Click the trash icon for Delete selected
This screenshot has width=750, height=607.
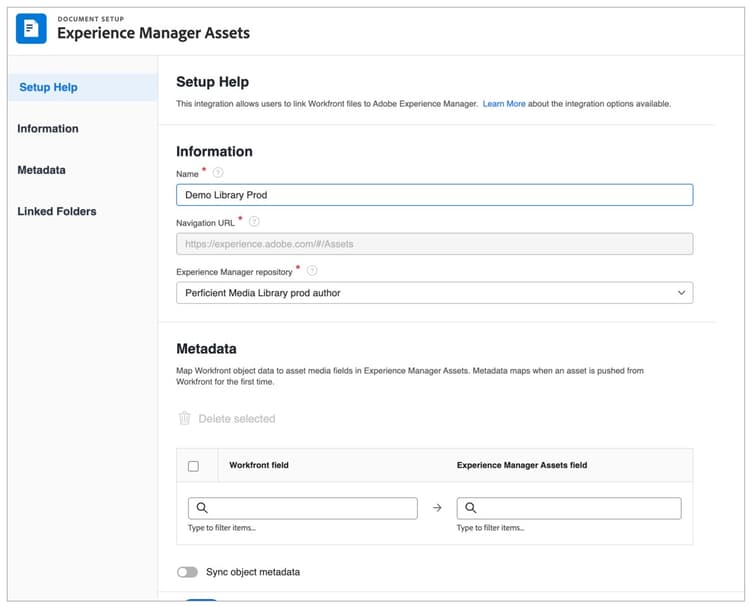pos(184,418)
